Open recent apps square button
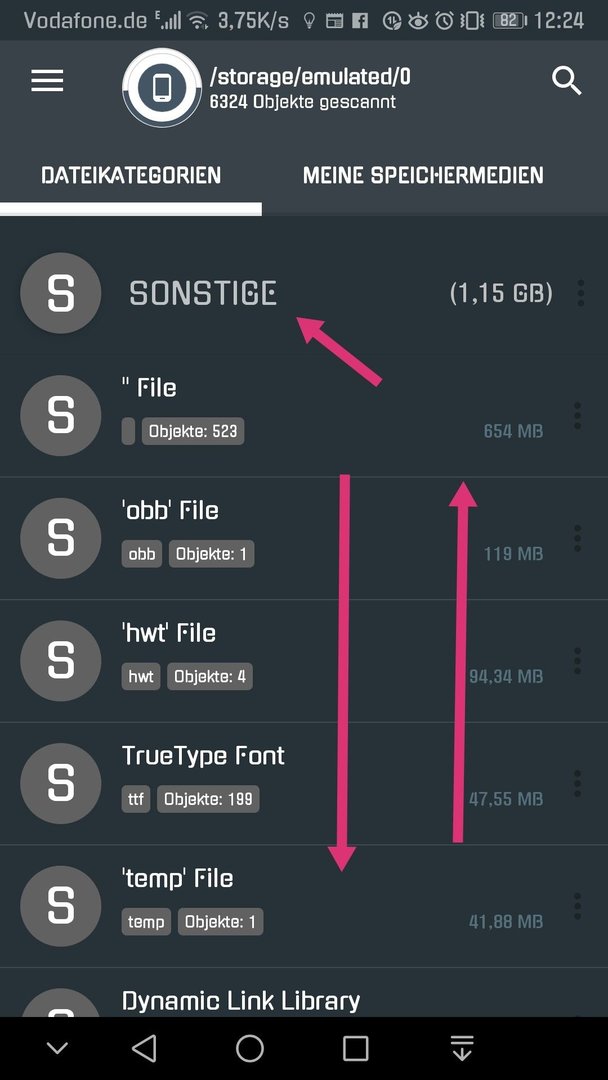This screenshot has height=1080, width=608. 355,1048
